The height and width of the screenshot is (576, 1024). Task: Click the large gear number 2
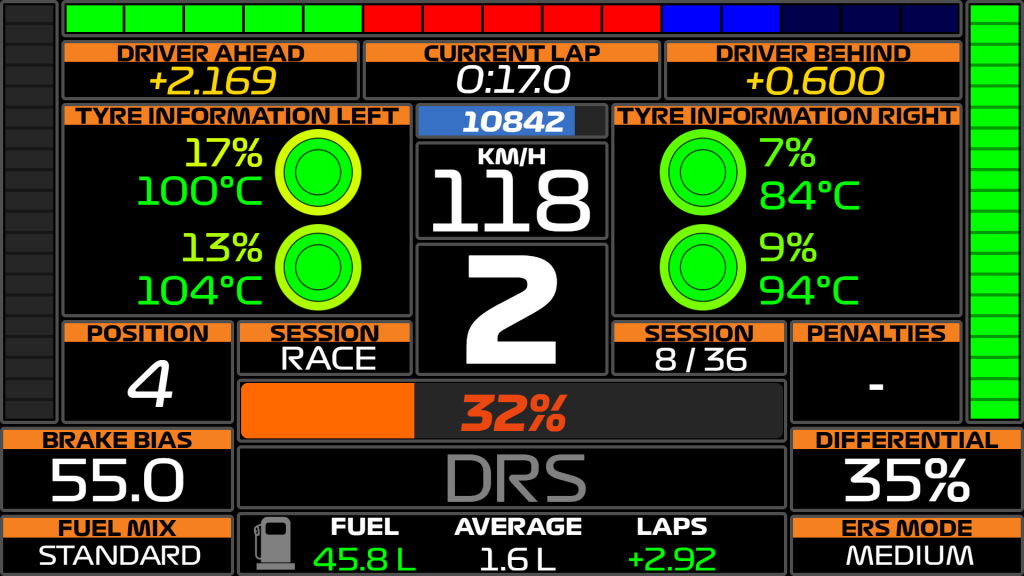pyautogui.click(x=512, y=310)
